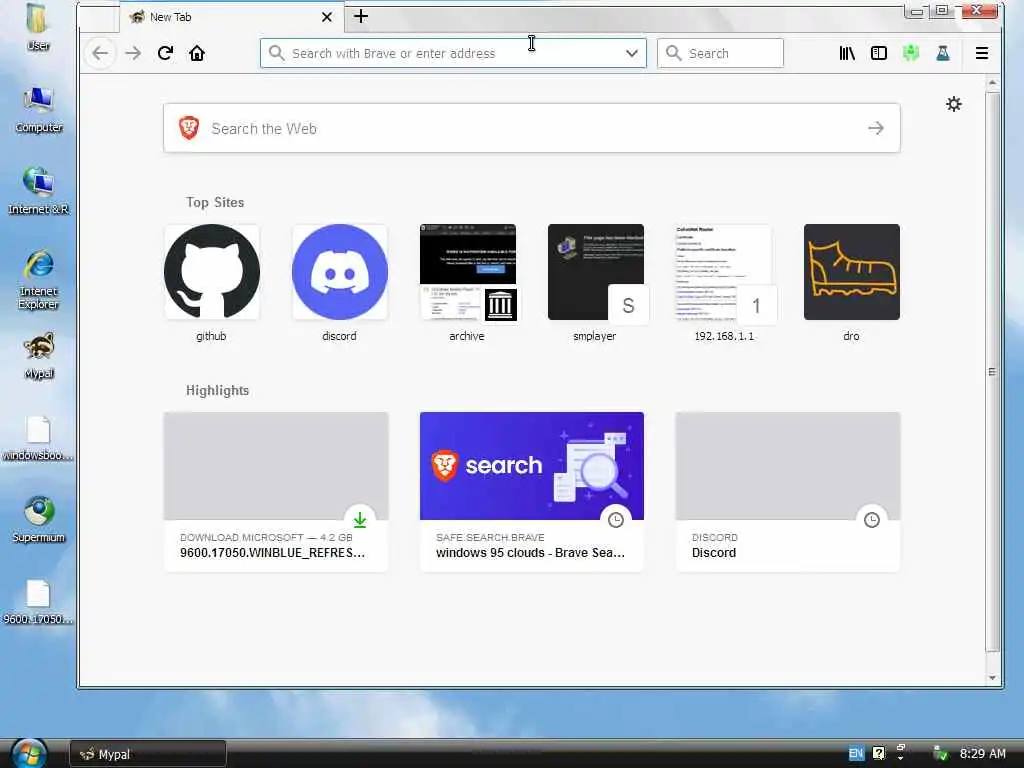This screenshot has height=768, width=1024.
Task: Reload the current page
Action: 165,53
